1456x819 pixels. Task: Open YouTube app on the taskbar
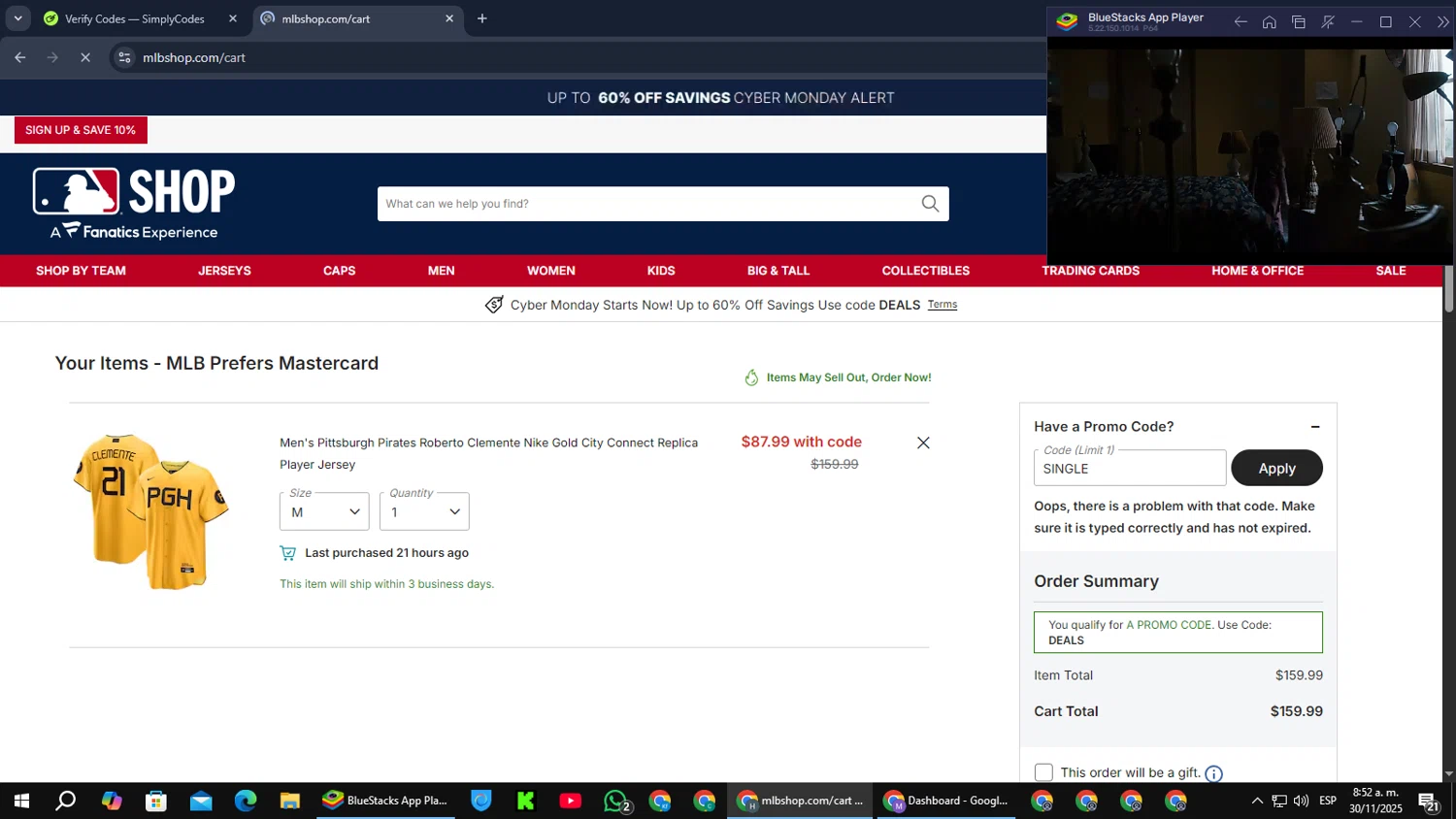(x=571, y=801)
